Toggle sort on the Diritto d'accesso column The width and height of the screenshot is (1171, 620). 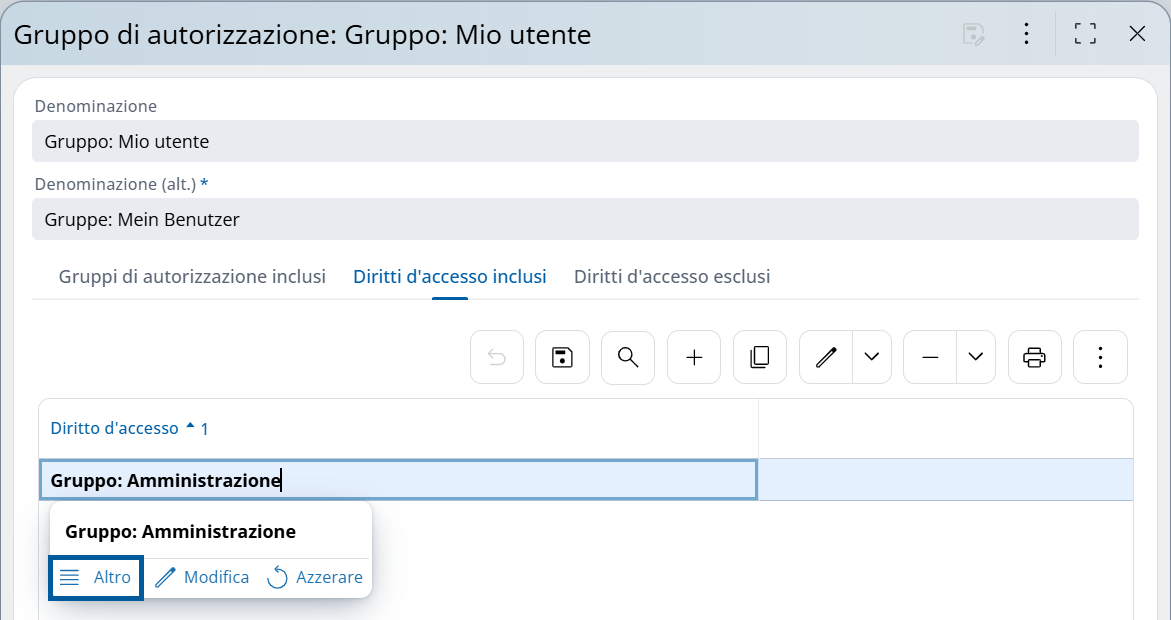(x=113, y=427)
